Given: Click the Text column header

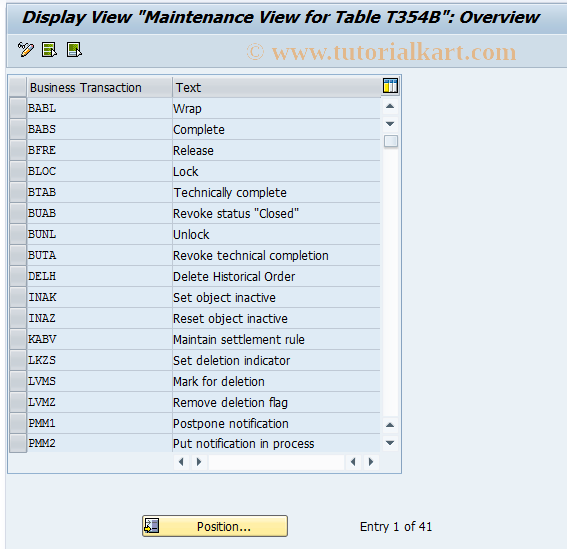Looking at the screenshot, I should (x=277, y=87).
